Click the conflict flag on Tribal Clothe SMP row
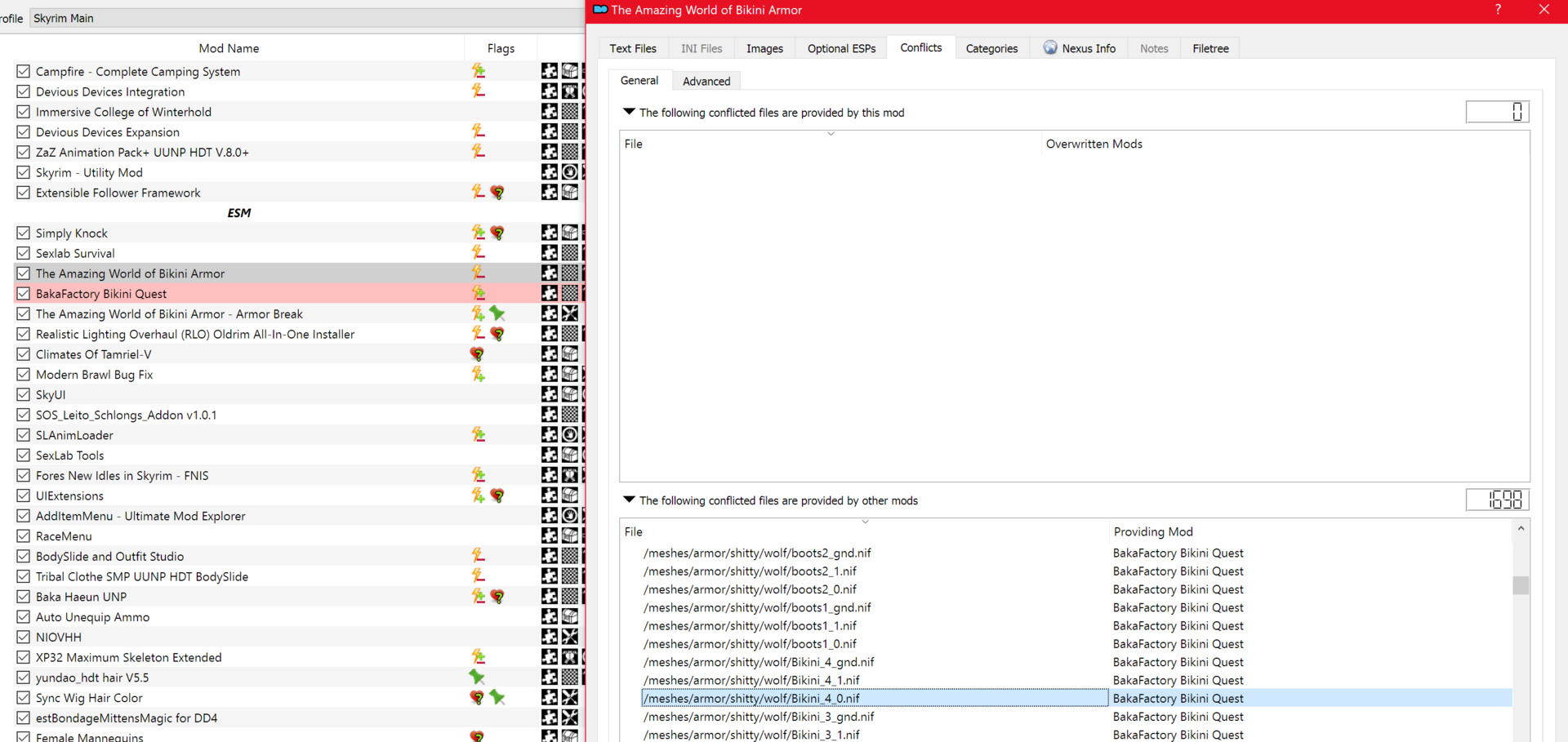The height and width of the screenshot is (742, 1568). click(x=479, y=576)
